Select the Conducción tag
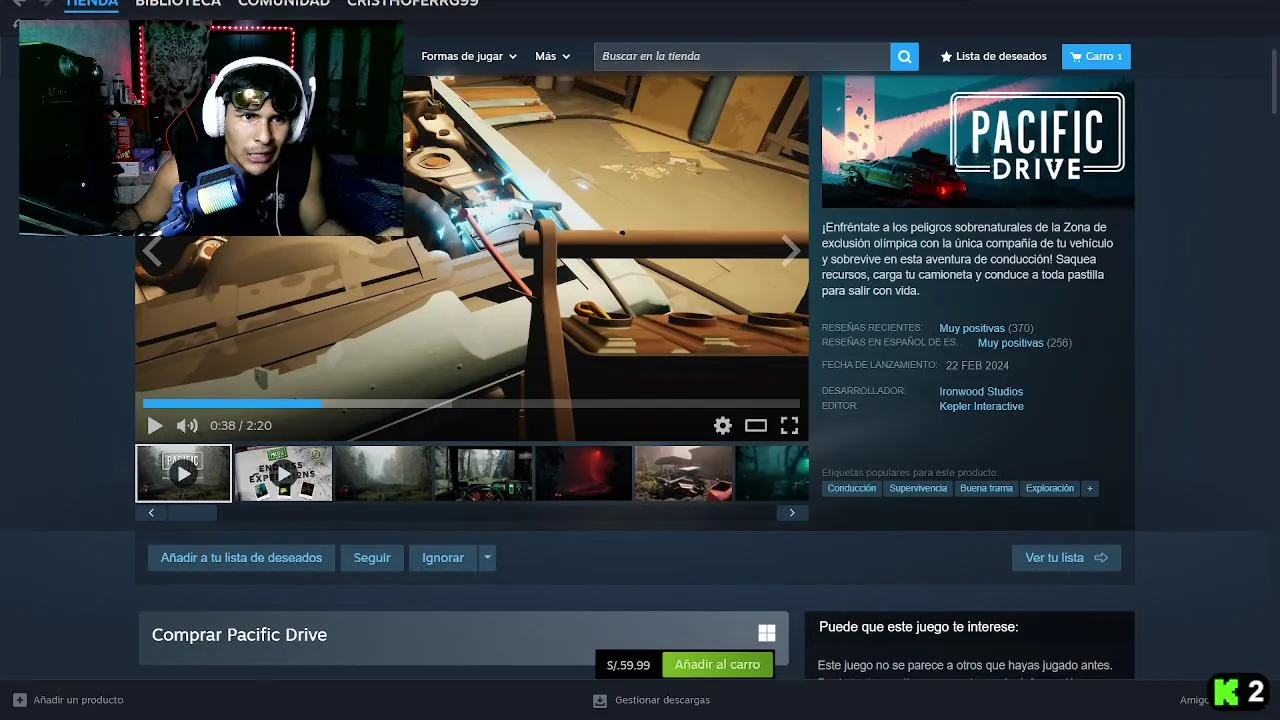1280x720 pixels. click(x=852, y=489)
